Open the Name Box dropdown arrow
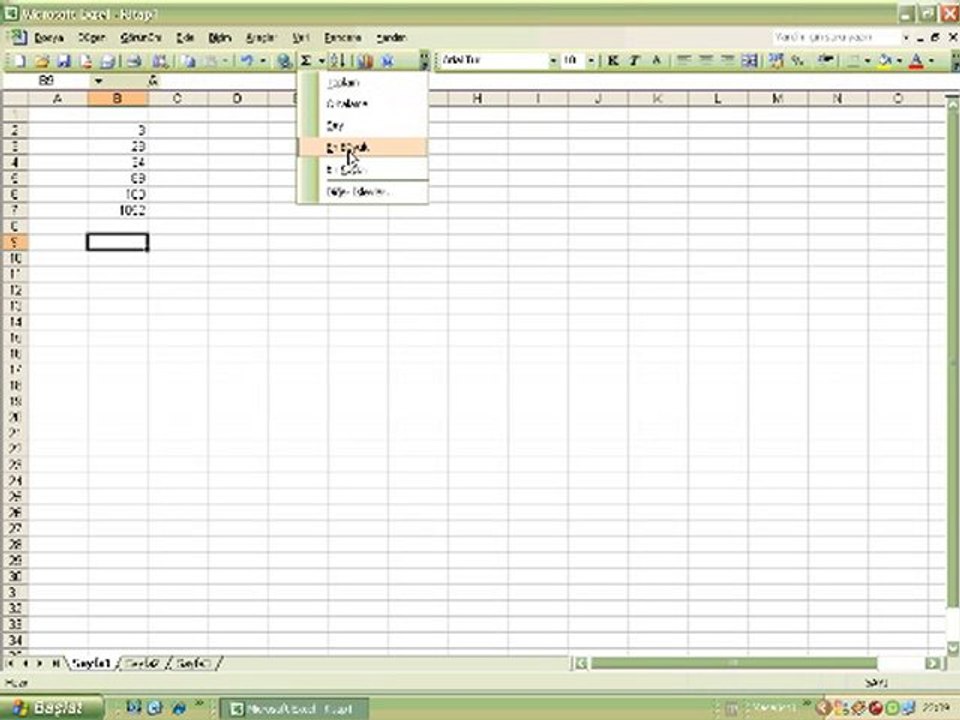Viewport: 960px width, 720px height. pos(98,81)
